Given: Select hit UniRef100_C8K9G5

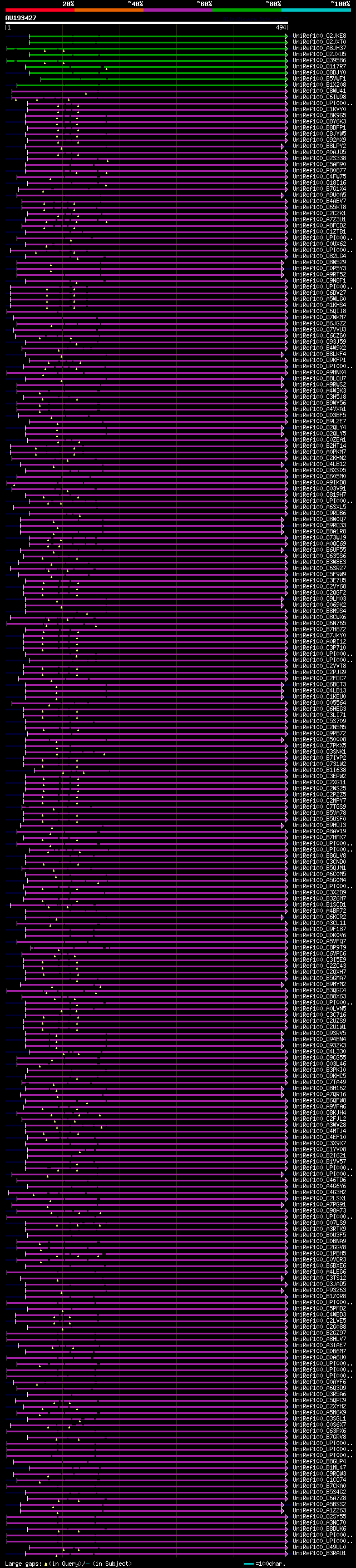Looking at the screenshot, I should tap(319, 115).
